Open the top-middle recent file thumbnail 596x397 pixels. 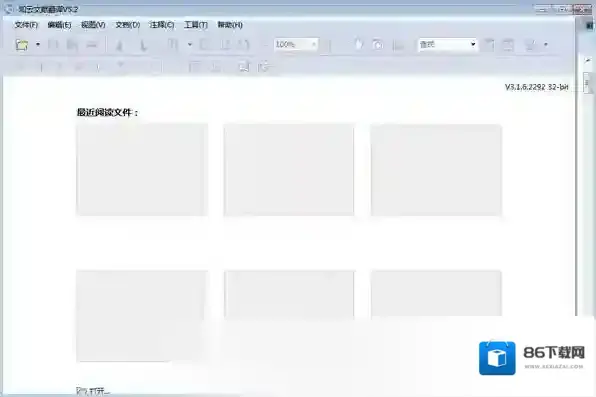pos(289,170)
